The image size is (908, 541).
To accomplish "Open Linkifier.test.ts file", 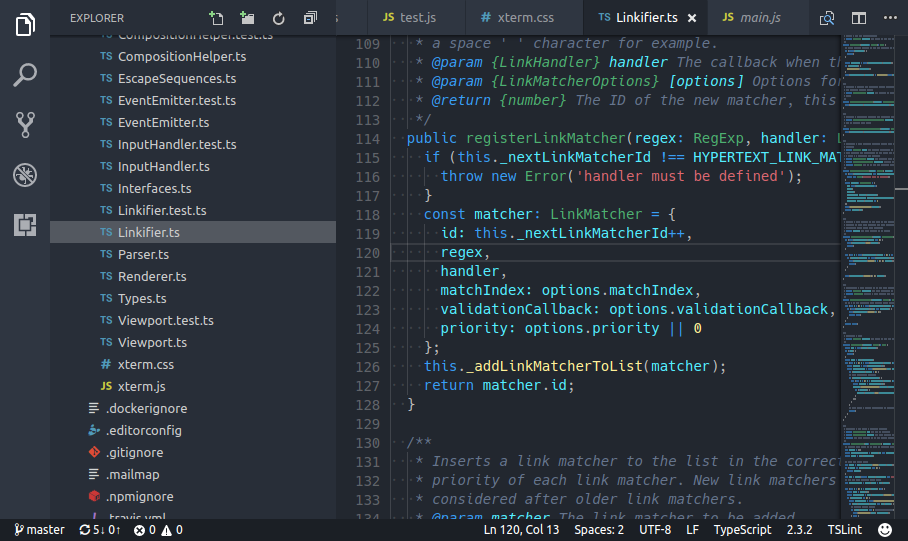I will [193, 210].
